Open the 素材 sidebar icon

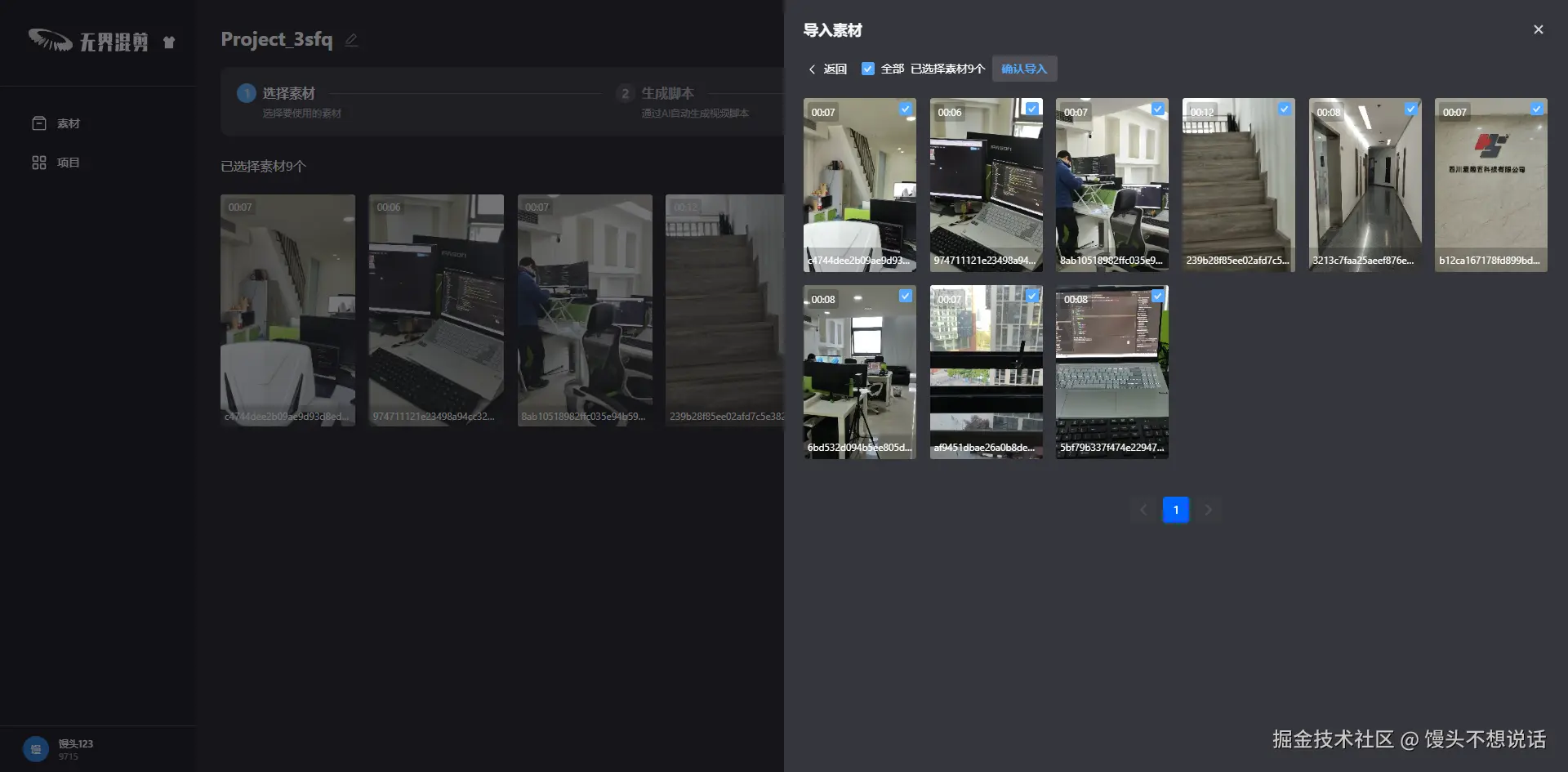coord(39,123)
